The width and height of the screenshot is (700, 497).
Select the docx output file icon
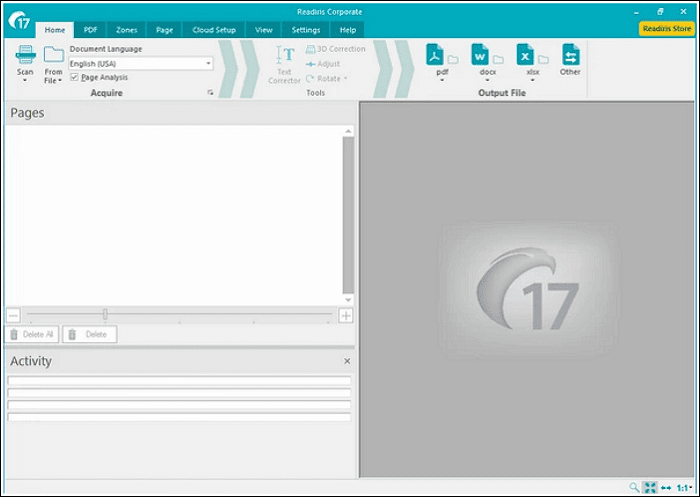[480, 54]
